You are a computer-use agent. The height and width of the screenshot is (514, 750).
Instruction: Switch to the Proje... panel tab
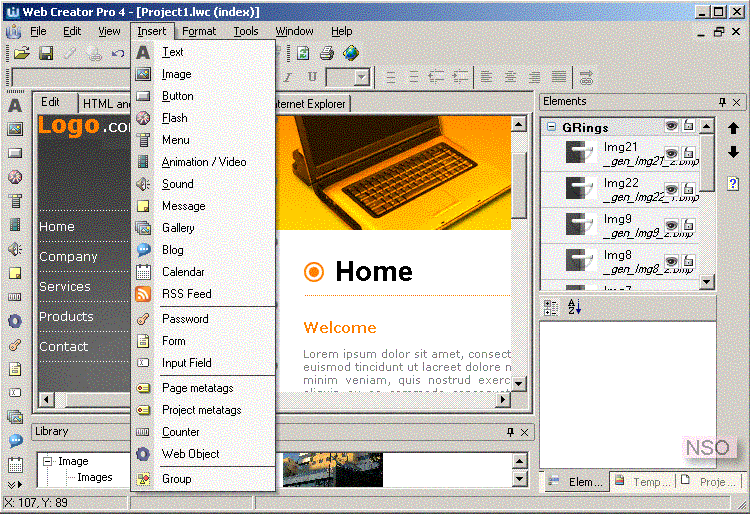tap(709, 481)
